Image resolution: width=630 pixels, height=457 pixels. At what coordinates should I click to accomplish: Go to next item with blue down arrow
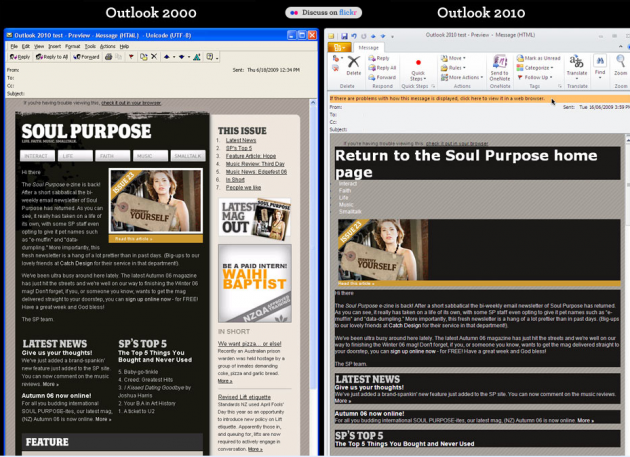click(x=182, y=57)
